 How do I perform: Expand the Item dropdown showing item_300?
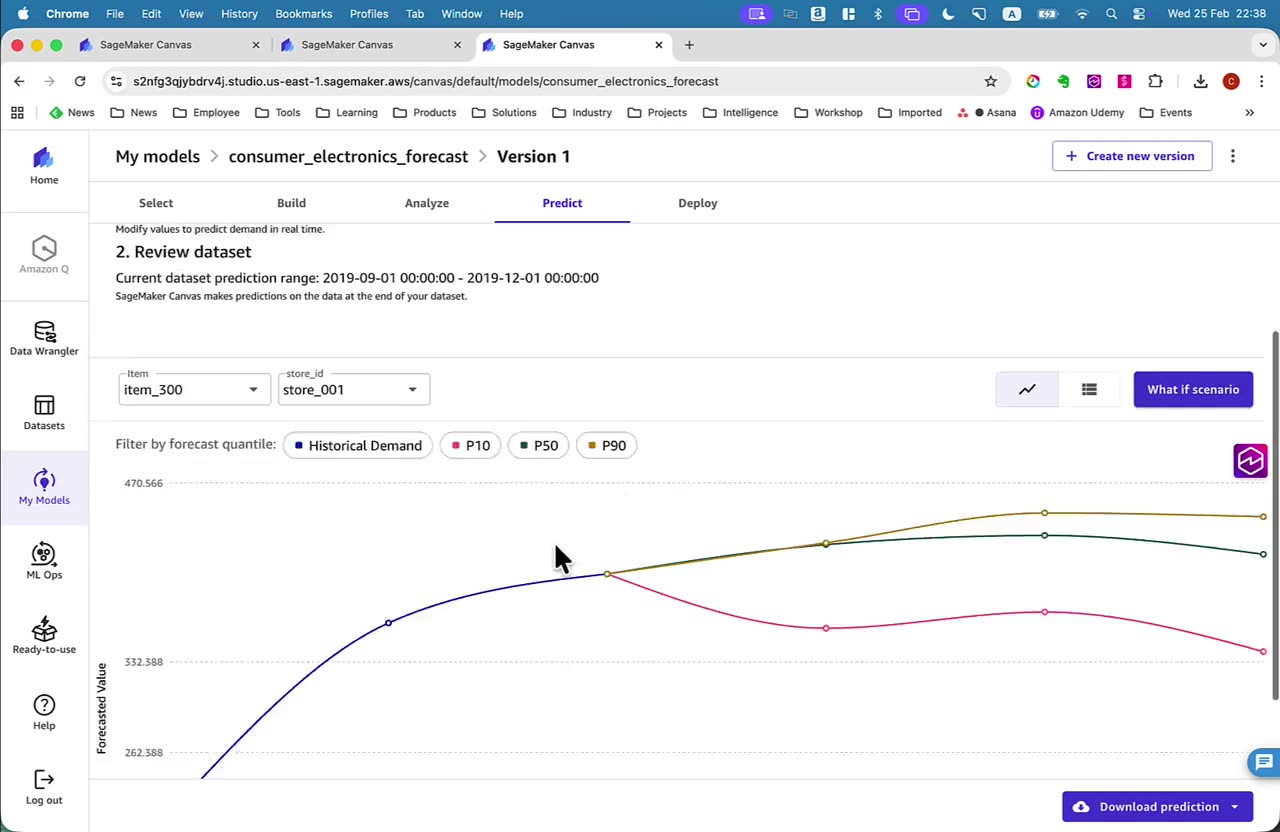194,389
